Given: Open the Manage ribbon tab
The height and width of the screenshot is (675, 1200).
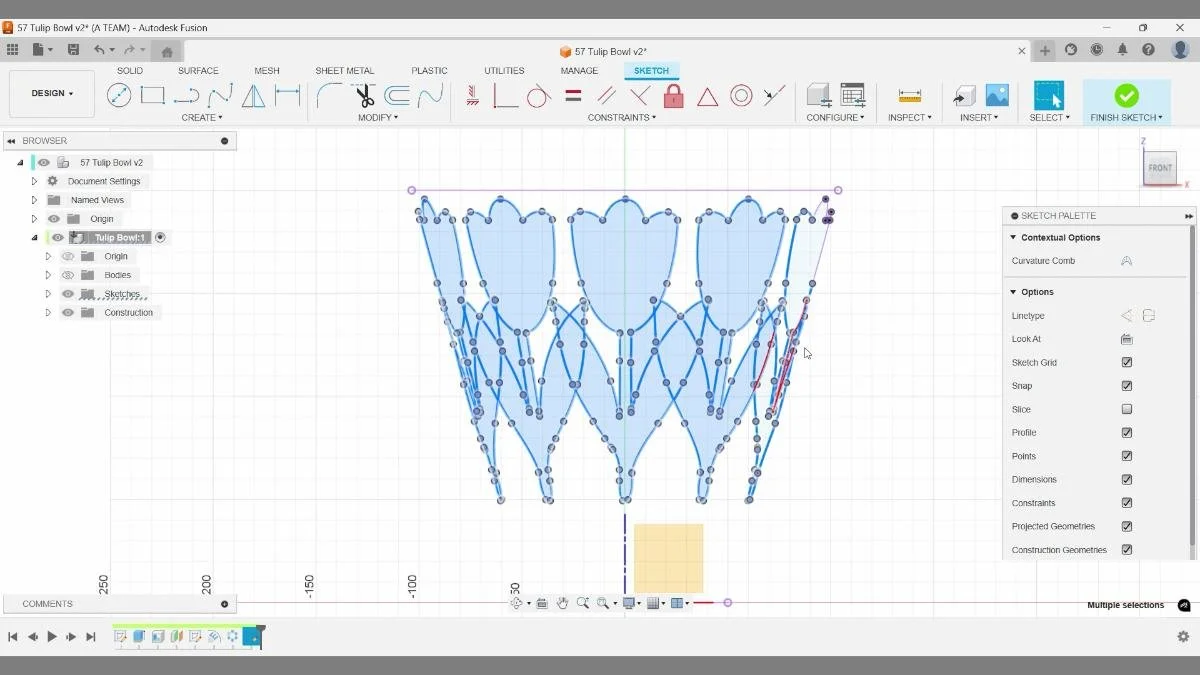Looking at the screenshot, I should tap(579, 70).
